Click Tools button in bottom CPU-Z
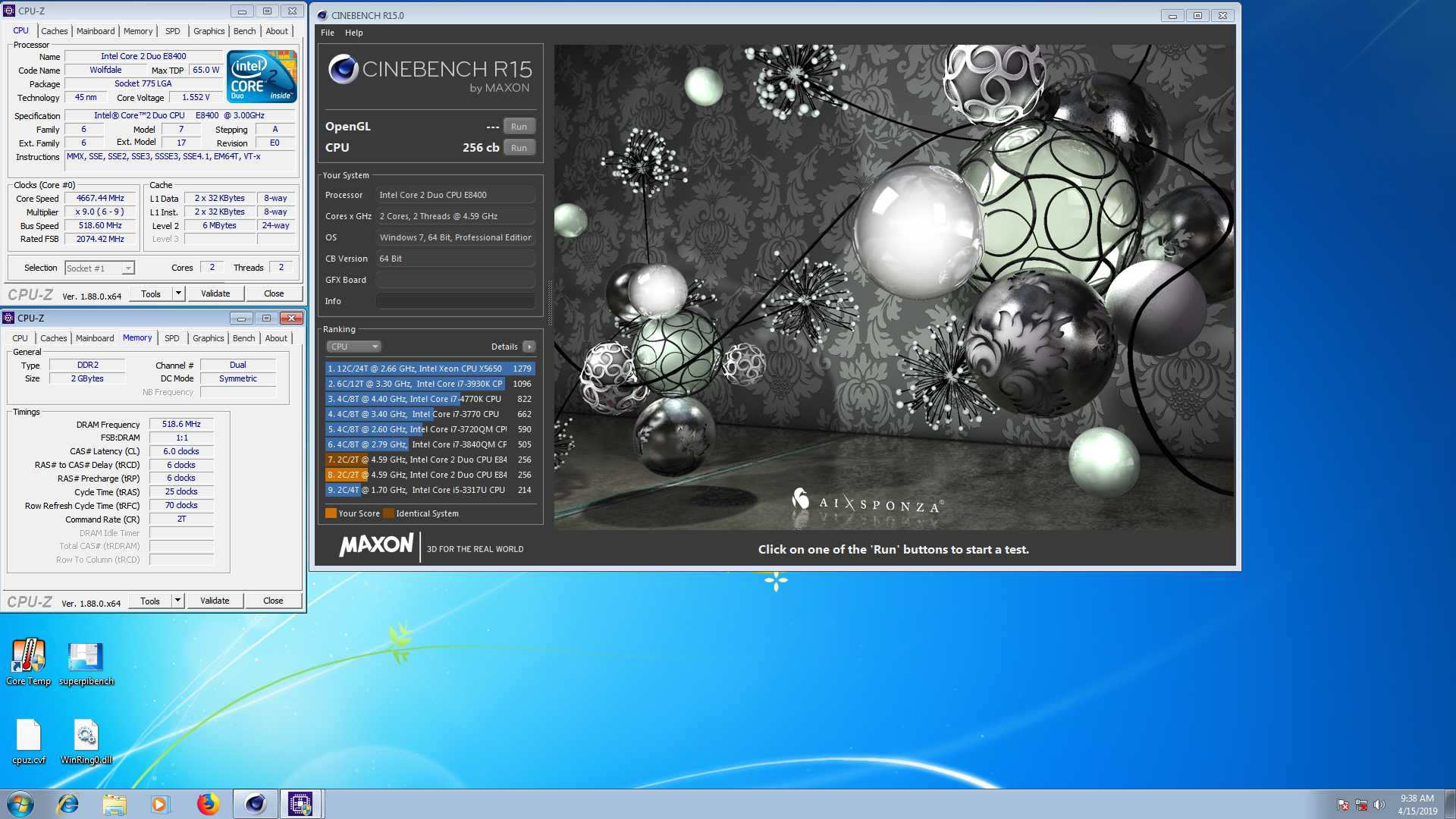 [150, 601]
